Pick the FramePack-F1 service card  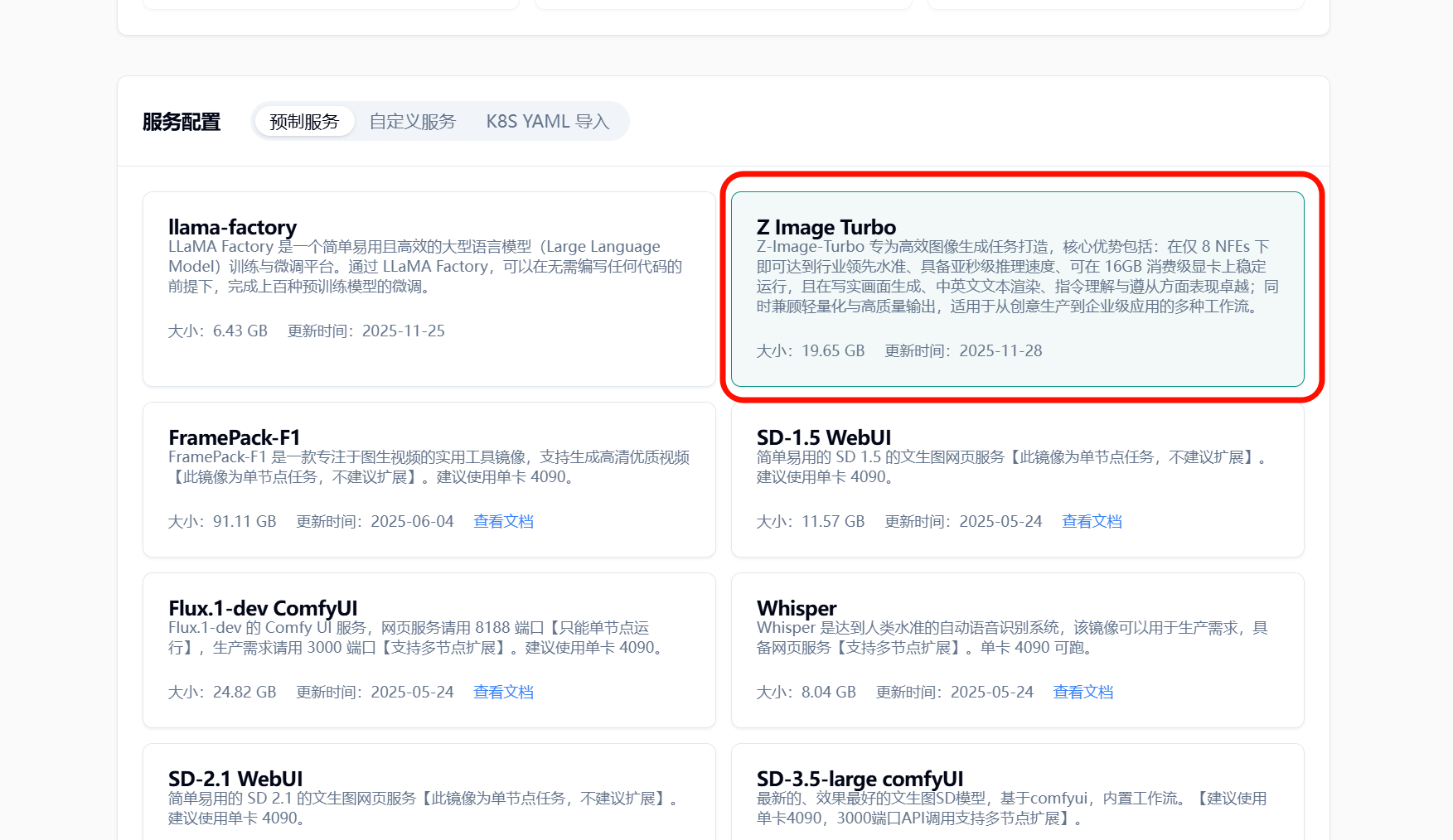429,479
